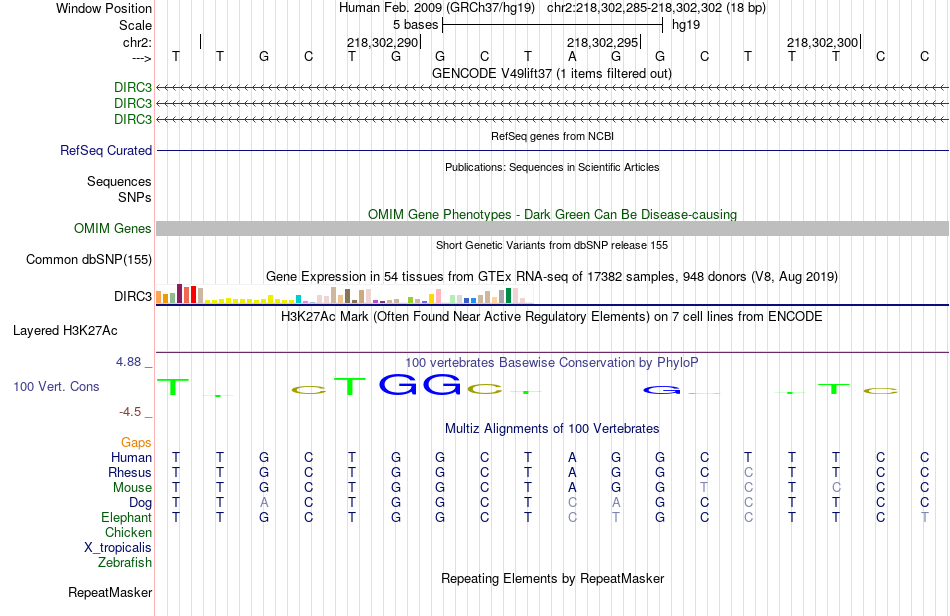The image size is (950, 616).
Task: Click RefSeq genes from NCBI title
Action: (x=552, y=136)
